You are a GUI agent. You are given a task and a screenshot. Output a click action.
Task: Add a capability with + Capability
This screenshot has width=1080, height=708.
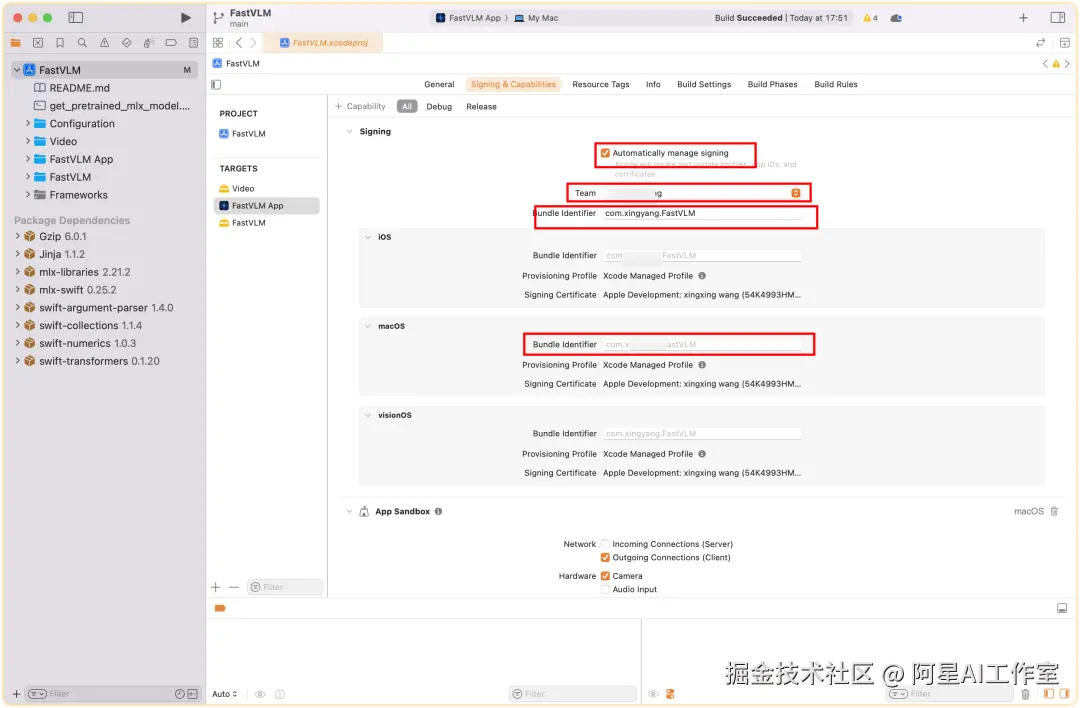pyautogui.click(x=360, y=106)
